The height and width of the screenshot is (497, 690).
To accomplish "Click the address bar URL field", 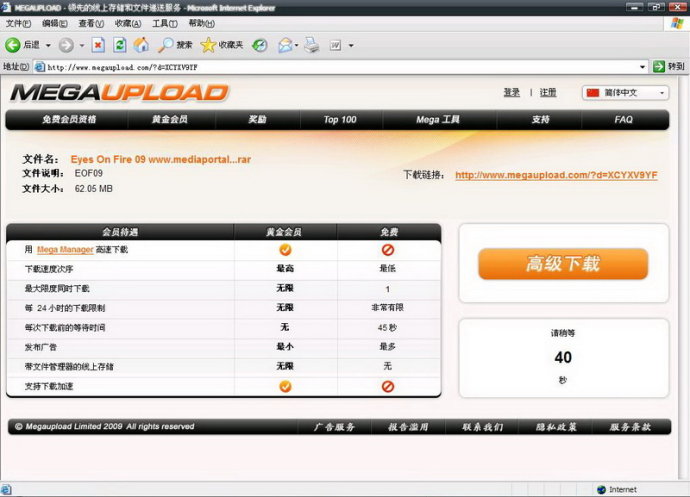I will tap(341, 67).
